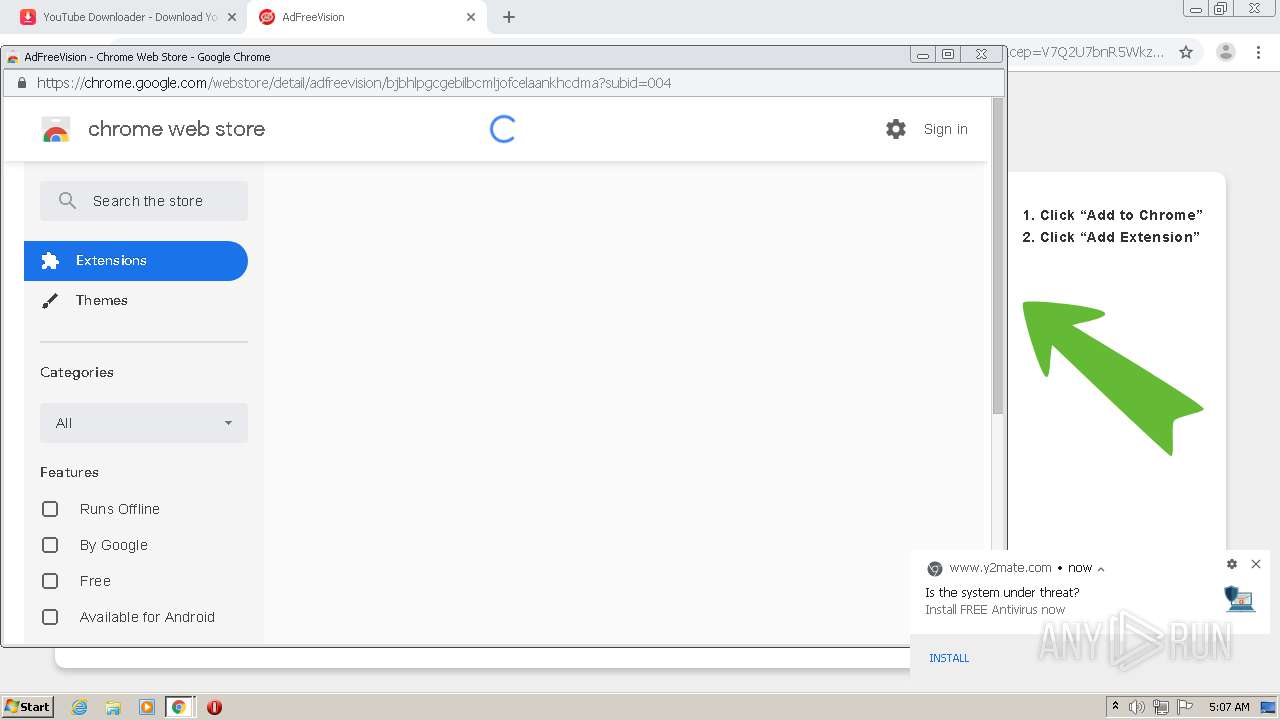Screen dimensions: 1280x720
Task: Dismiss the y2mate notification
Action: pyautogui.click(x=1256, y=564)
